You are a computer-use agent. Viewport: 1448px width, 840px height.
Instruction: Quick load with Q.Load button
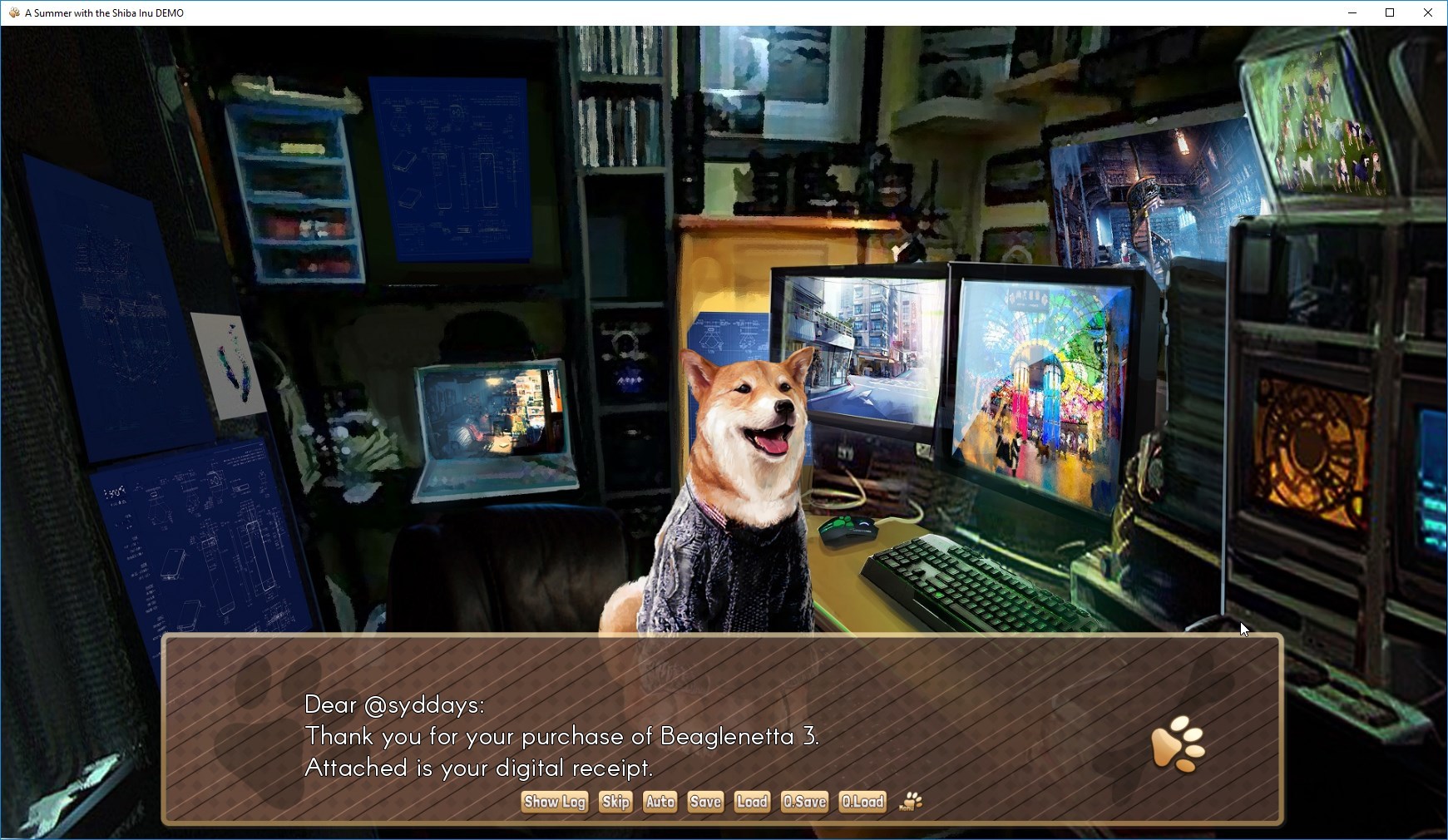click(862, 802)
